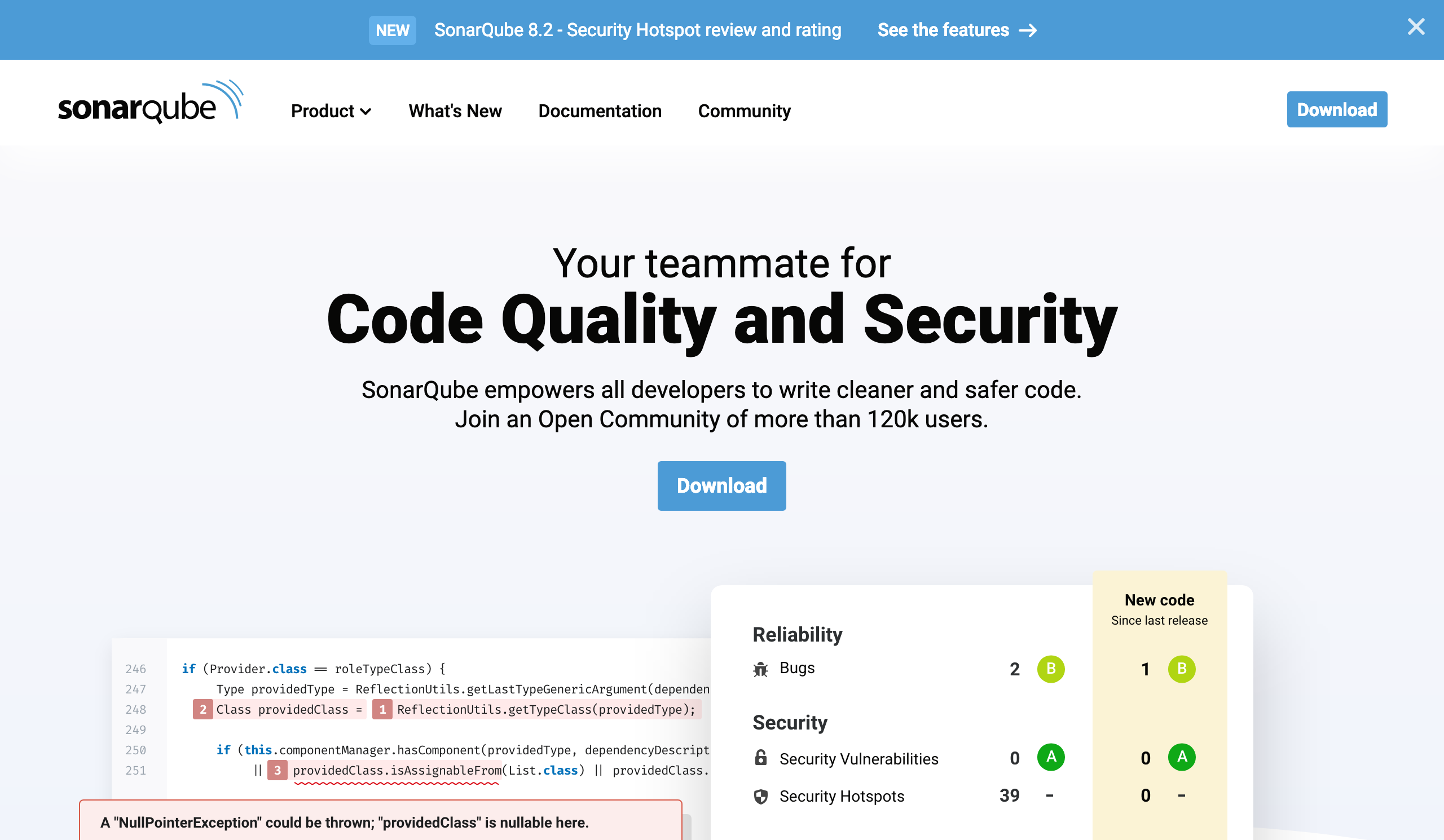Click the new code B rating badge for Bugs
The width and height of the screenshot is (1444, 840).
(1182, 669)
